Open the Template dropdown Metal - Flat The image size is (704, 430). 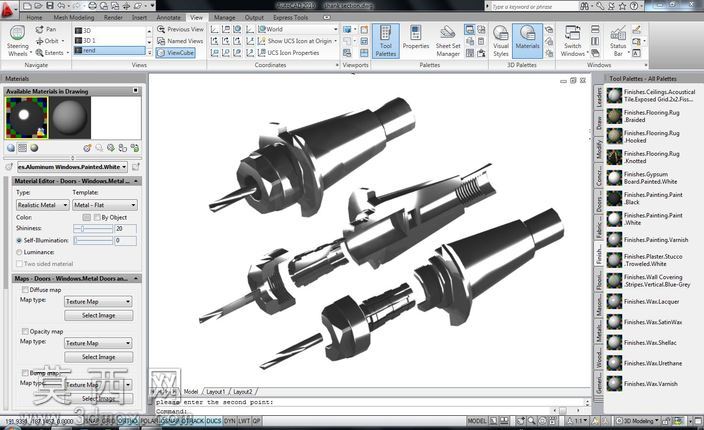[x=105, y=205]
